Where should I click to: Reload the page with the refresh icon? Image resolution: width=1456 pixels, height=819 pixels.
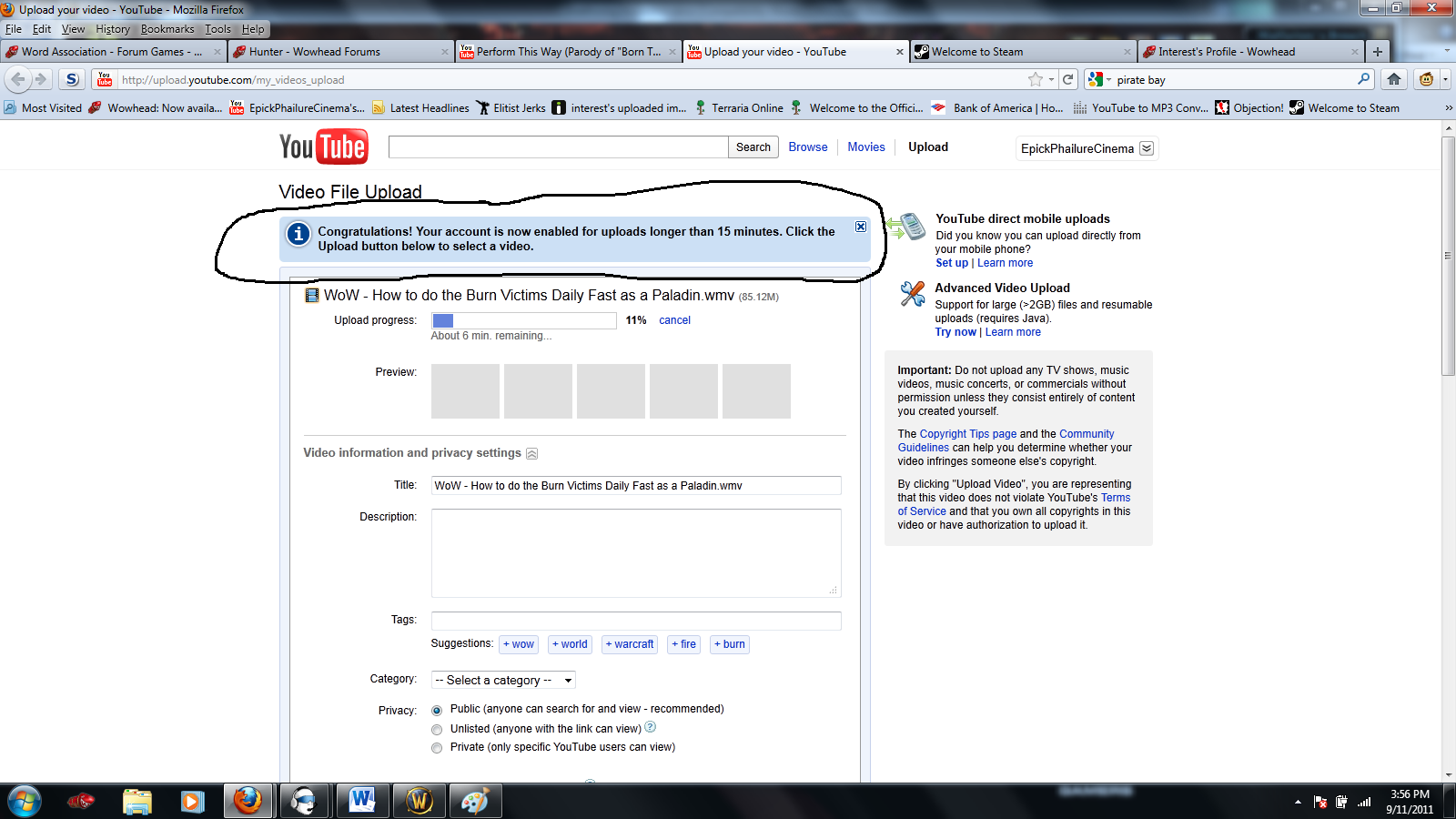tap(1068, 79)
